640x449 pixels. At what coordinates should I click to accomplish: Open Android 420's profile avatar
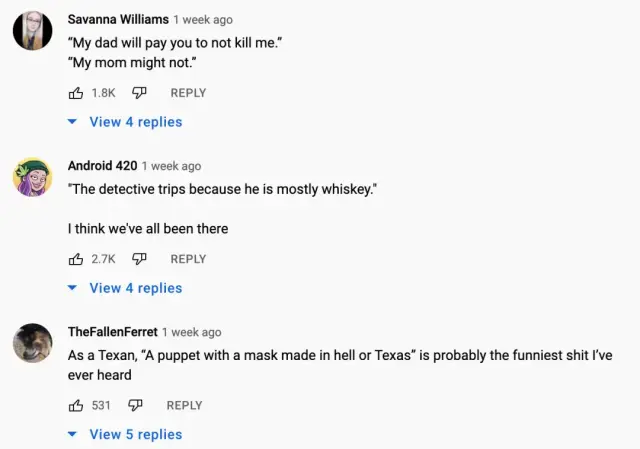(32, 177)
